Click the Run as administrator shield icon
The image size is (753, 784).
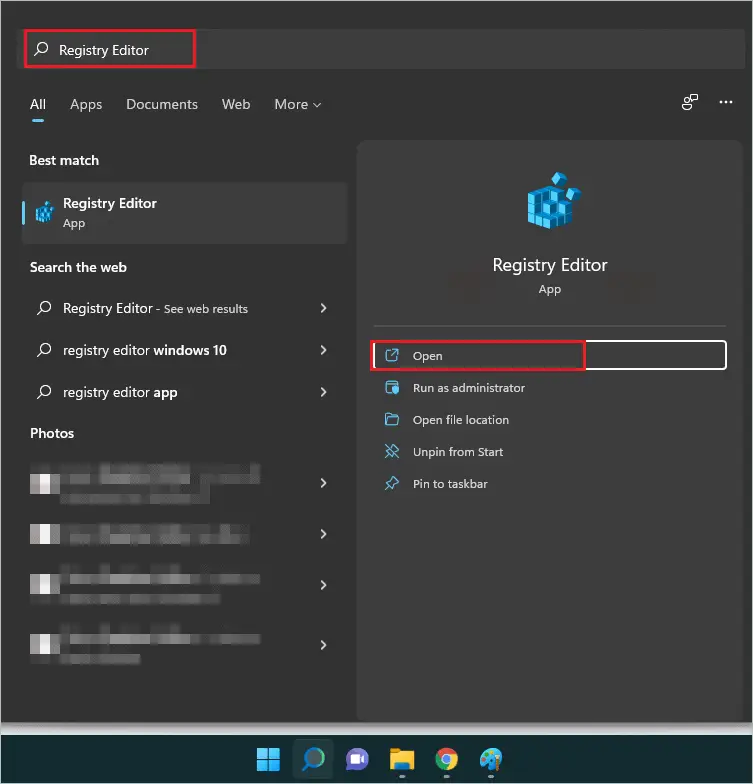pyautogui.click(x=392, y=388)
